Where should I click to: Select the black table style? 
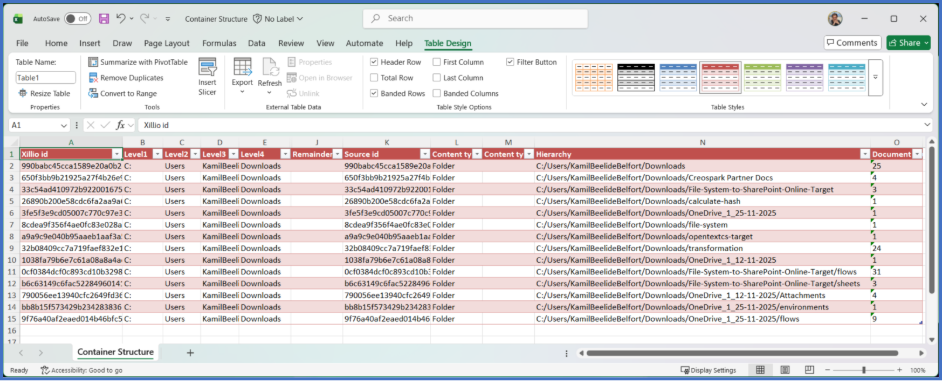point(636,77)
